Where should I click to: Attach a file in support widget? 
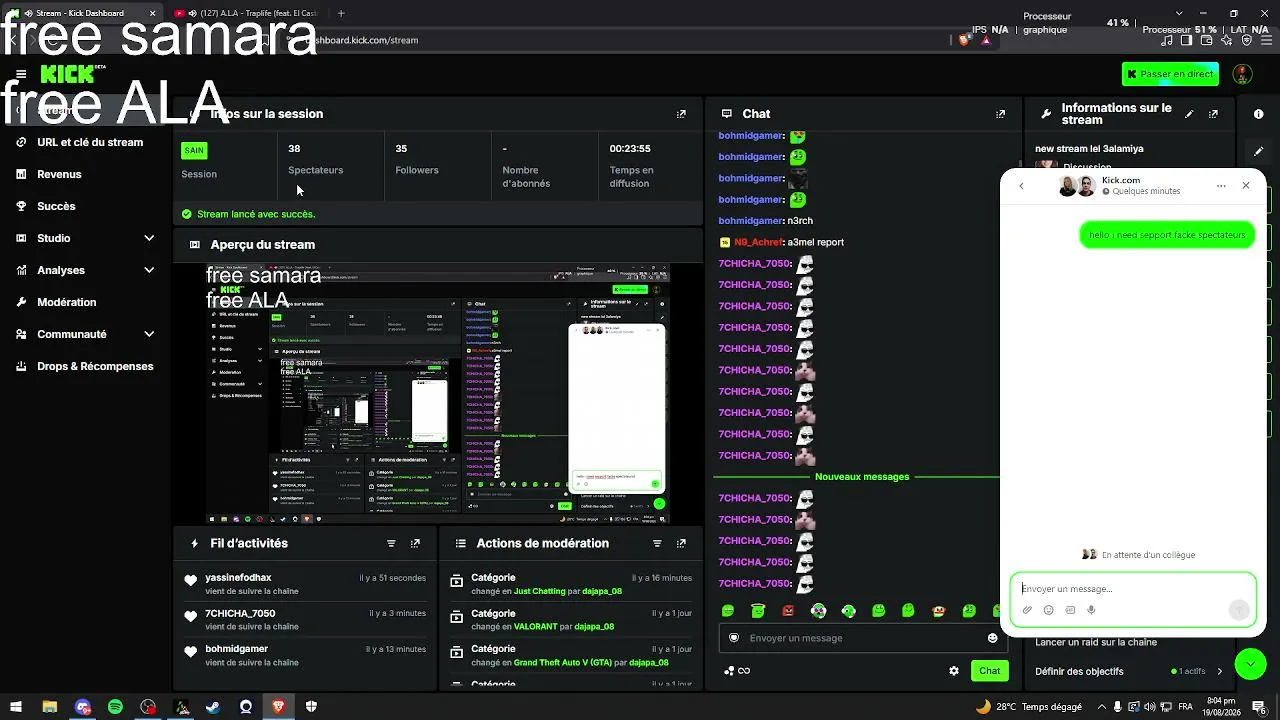click(1027, 610)
